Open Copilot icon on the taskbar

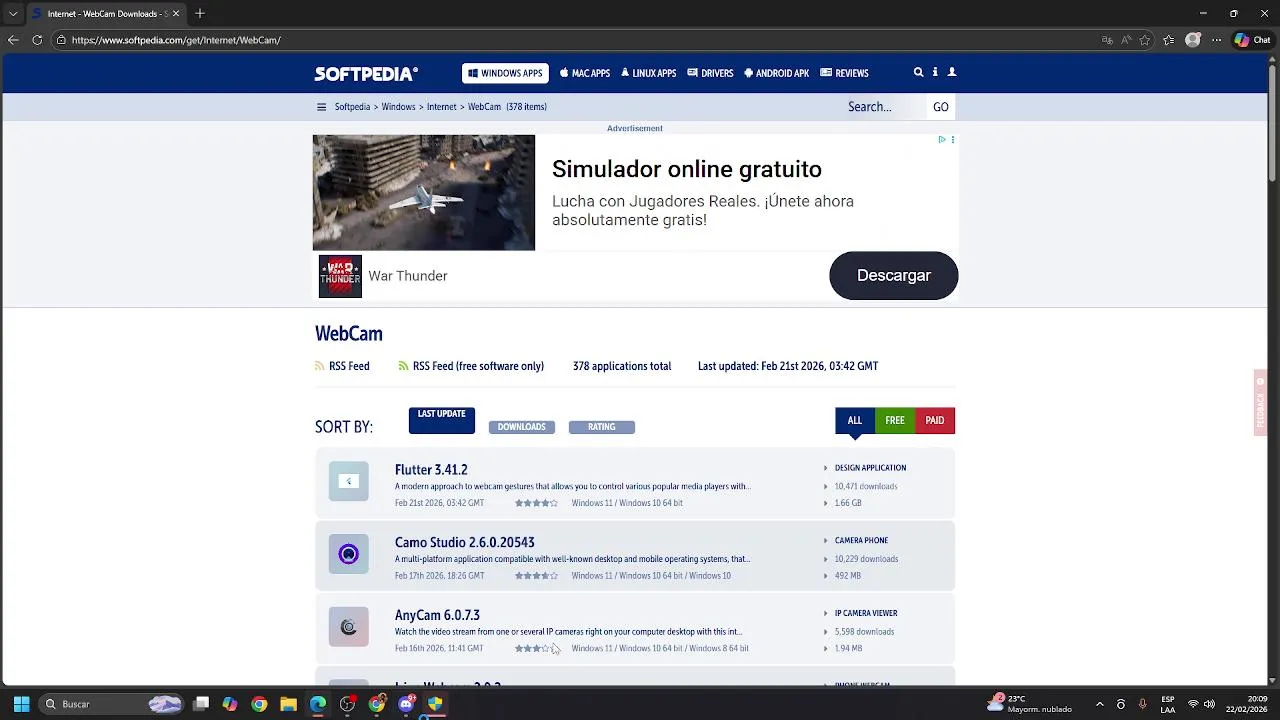[230, 704]
